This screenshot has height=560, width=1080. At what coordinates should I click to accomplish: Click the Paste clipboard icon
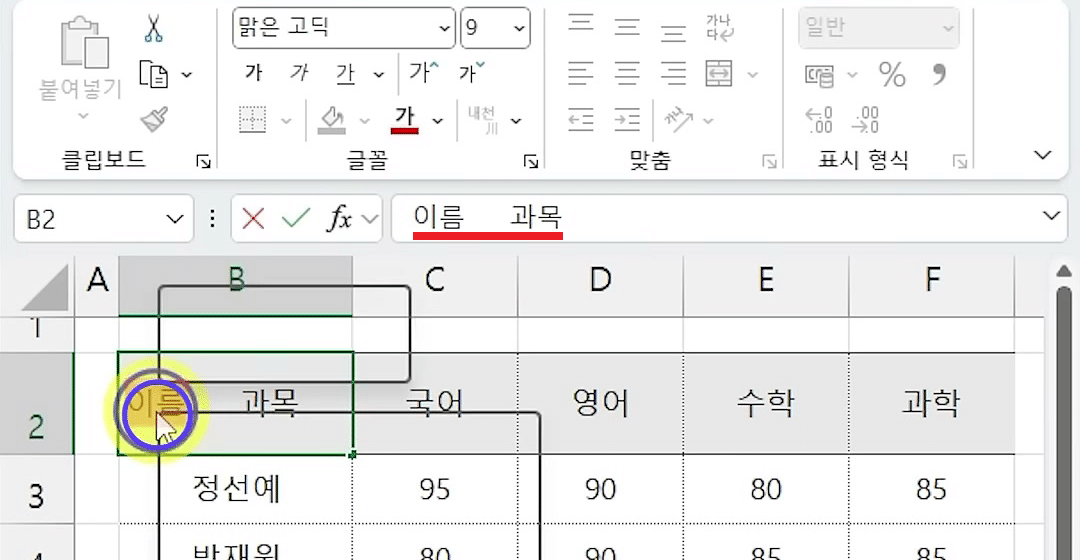click(x=84, y=43)
